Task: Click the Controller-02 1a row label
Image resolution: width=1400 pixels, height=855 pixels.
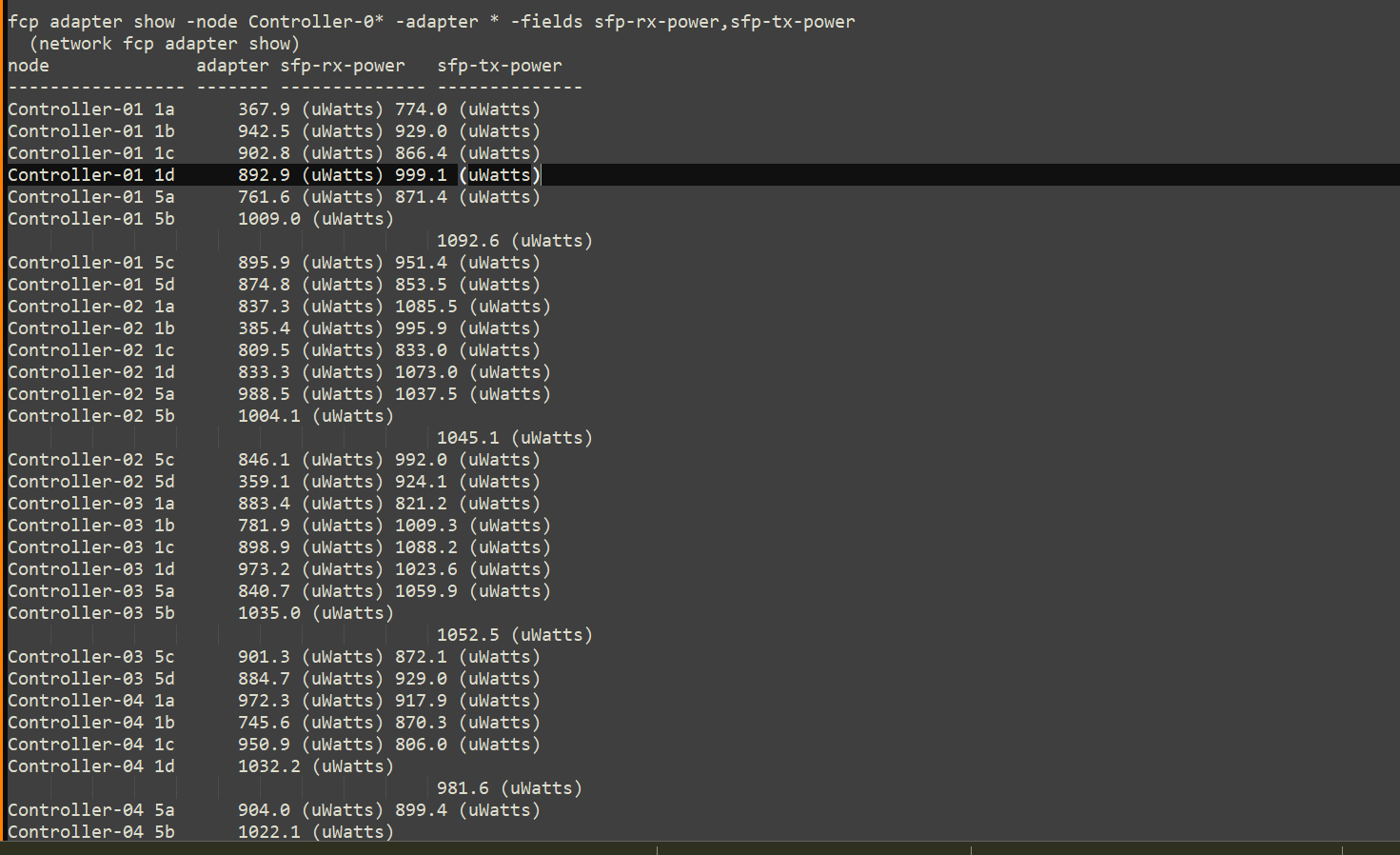Action: pyautogui.click(x=90, y=307)
